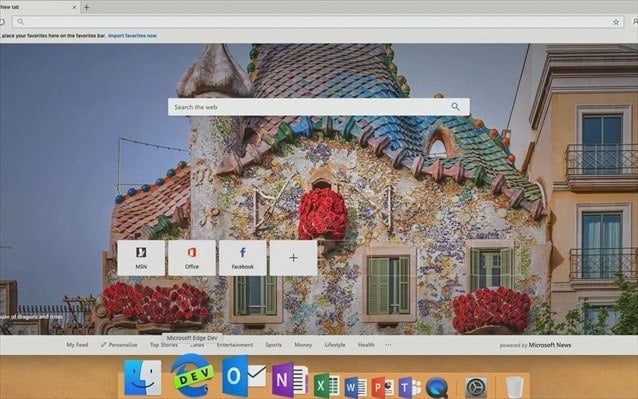Focus the Search the web box

(x=318, y=107)
